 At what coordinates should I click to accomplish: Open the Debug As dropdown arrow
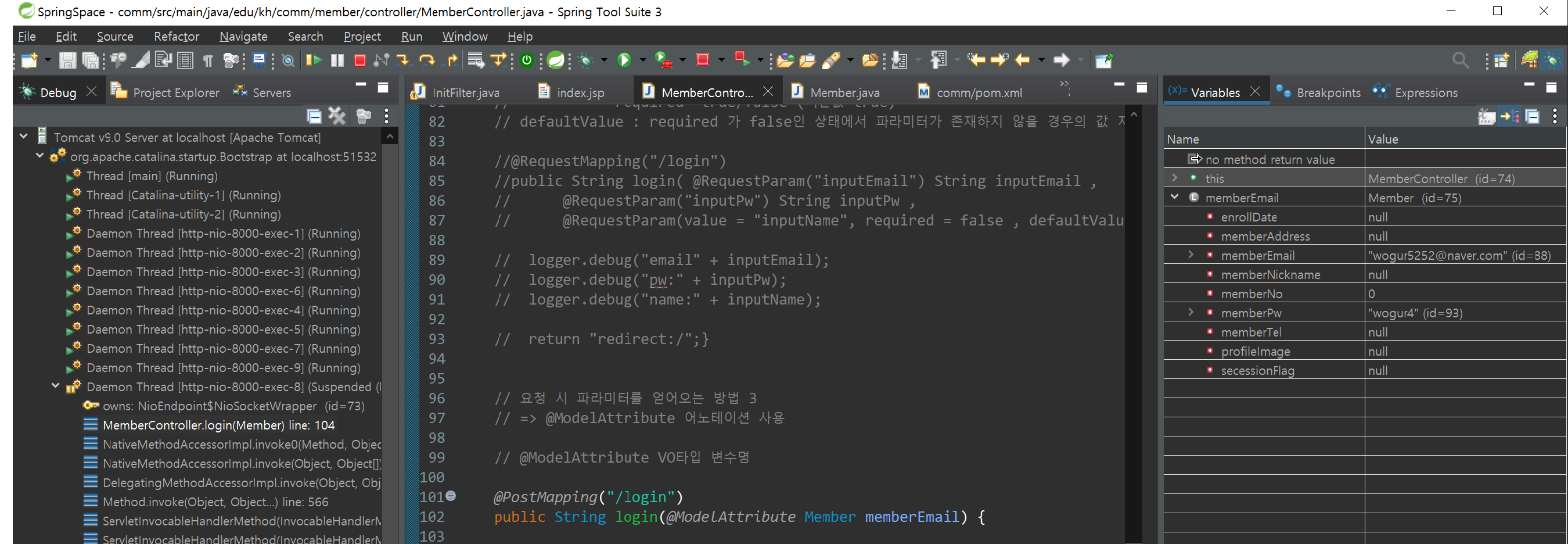(x=604, y=60)
